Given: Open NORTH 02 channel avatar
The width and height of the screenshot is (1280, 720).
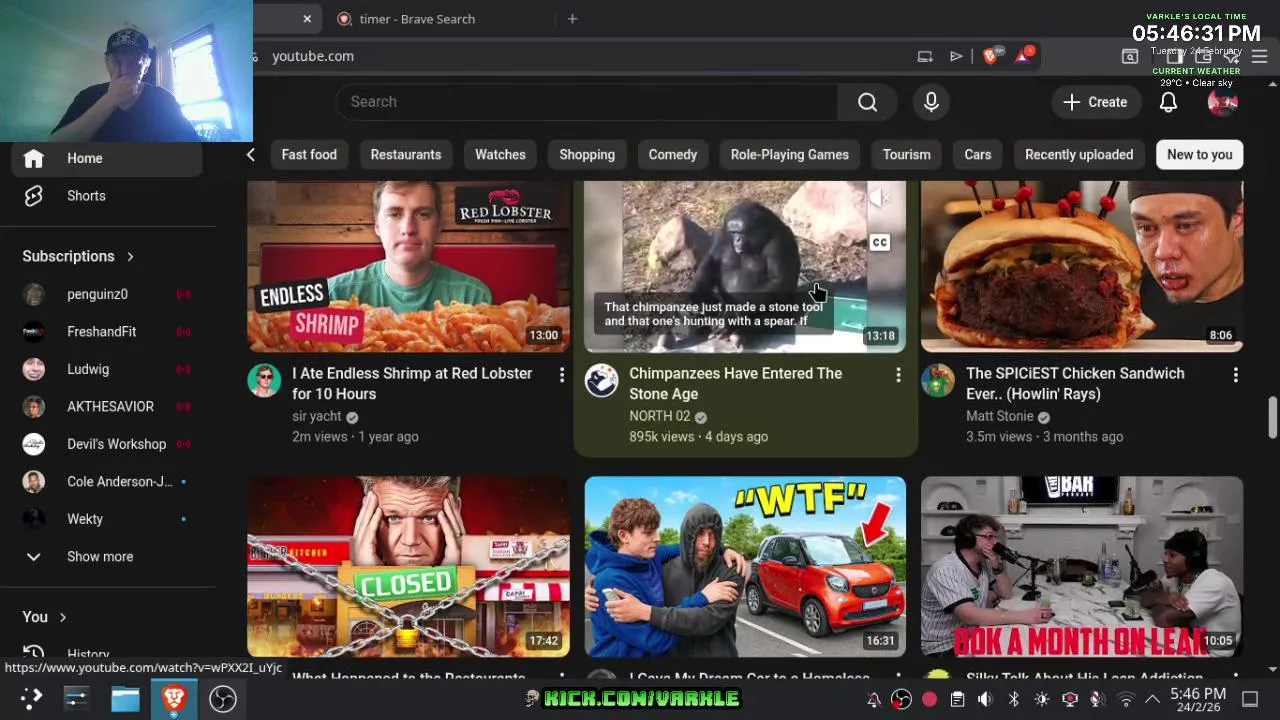Looking at the screenshot, I should point(601,380).
